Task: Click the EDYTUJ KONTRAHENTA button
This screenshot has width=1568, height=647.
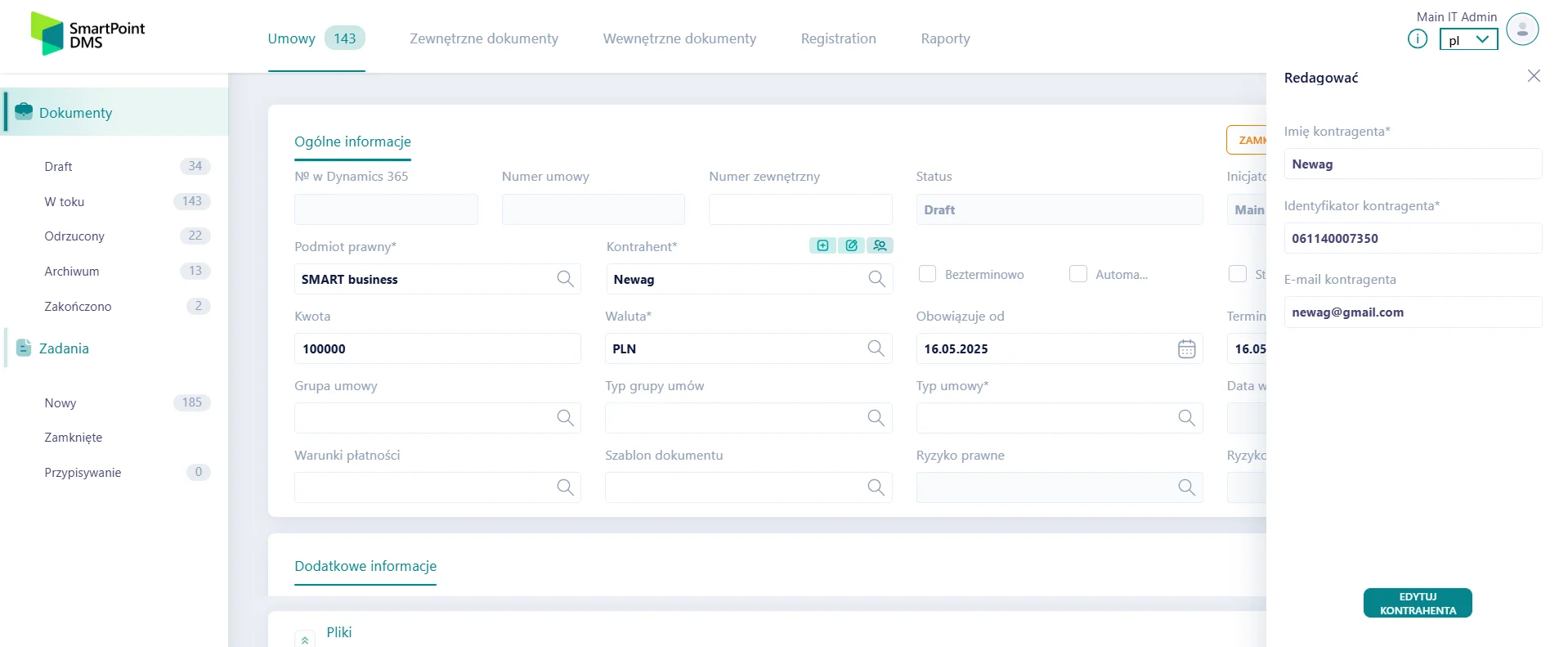Action: click(x=1418, y=603)
